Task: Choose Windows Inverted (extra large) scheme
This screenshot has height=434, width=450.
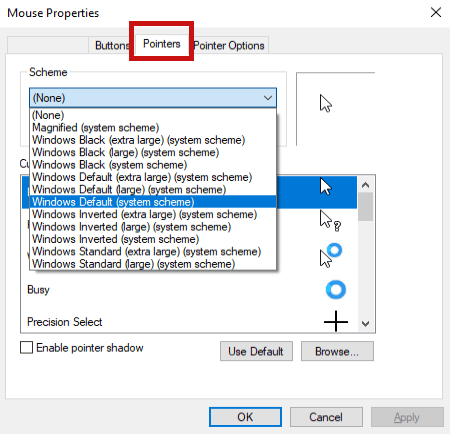Action: click(153, 214)
